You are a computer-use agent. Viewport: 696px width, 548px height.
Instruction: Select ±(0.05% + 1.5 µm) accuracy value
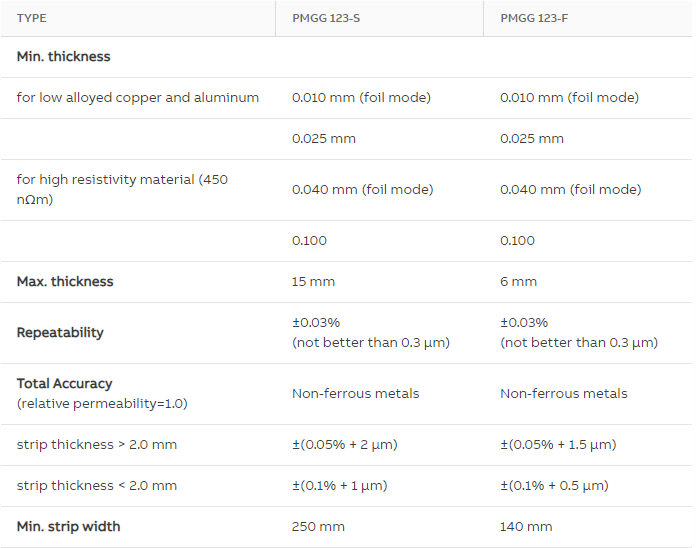tap(558, 445)
